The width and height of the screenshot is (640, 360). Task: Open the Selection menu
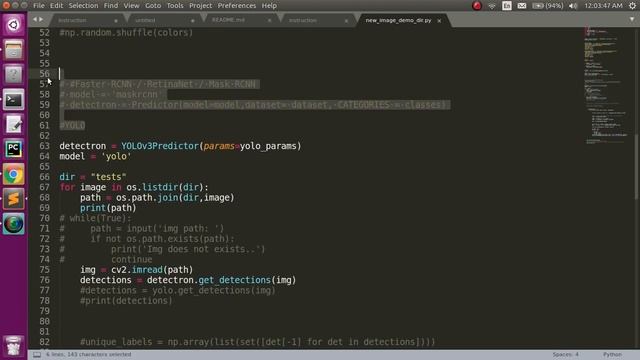pos(83,6)
